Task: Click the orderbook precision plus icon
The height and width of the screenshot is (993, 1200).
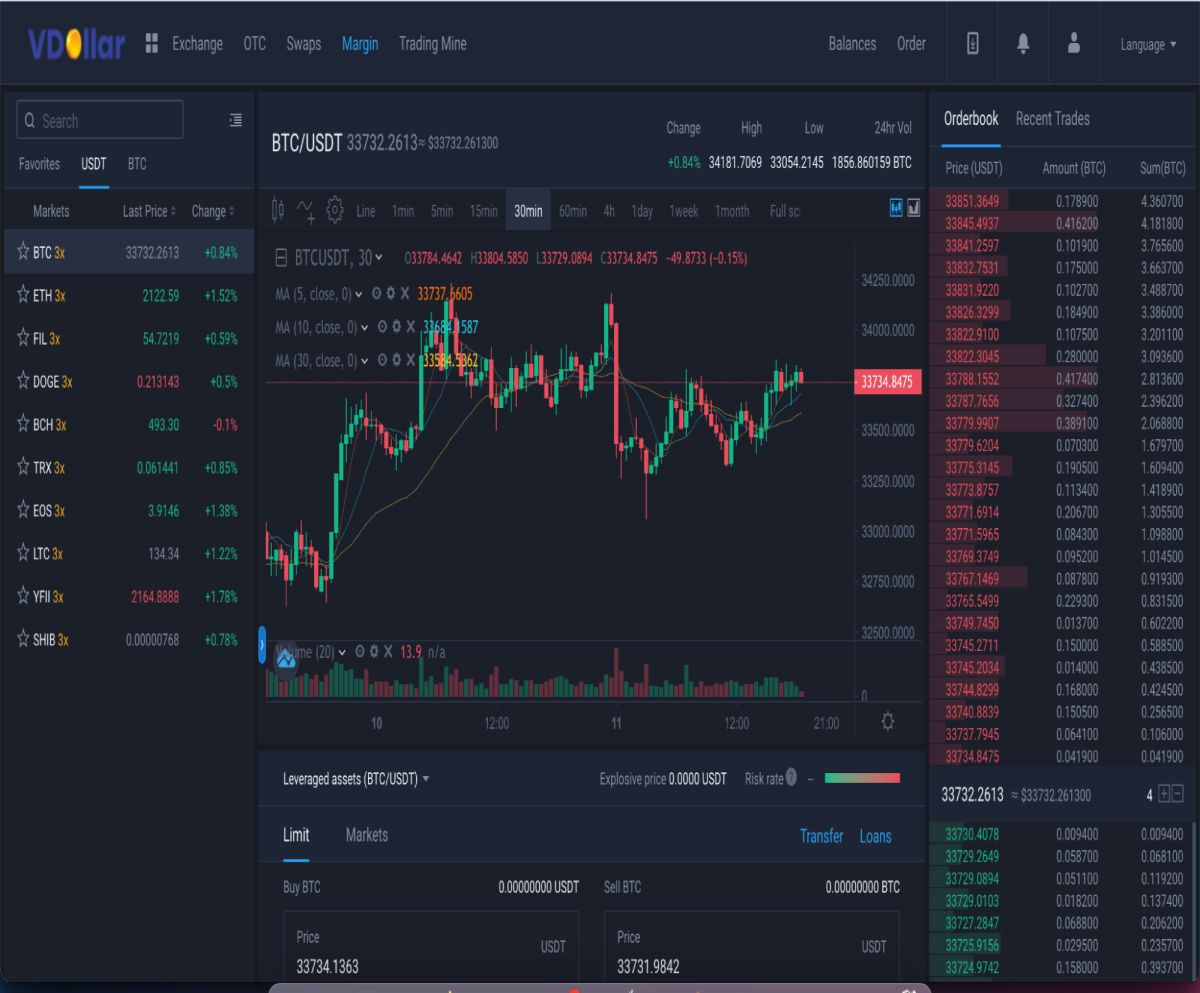Action: 1164,794
